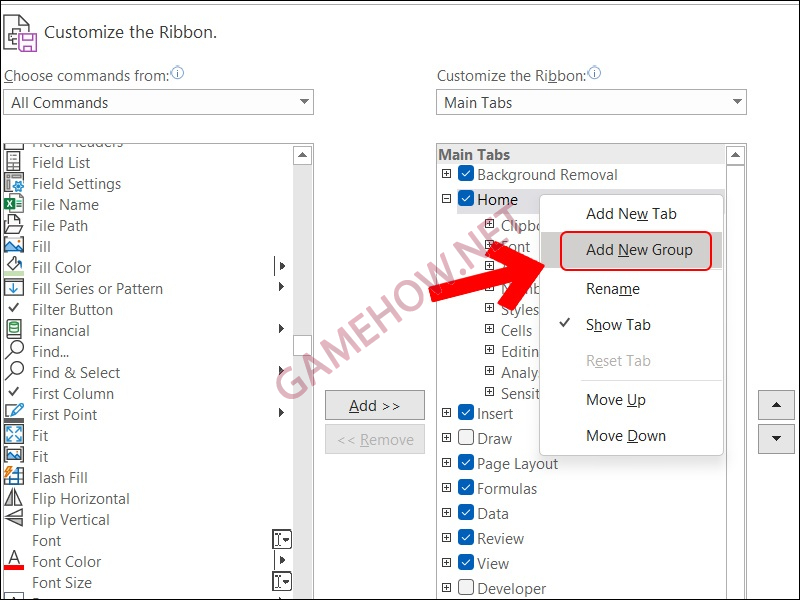Enable the Draw tab checkbox
The height and width of the screenshot is (600, 800).
pos(466,438)
